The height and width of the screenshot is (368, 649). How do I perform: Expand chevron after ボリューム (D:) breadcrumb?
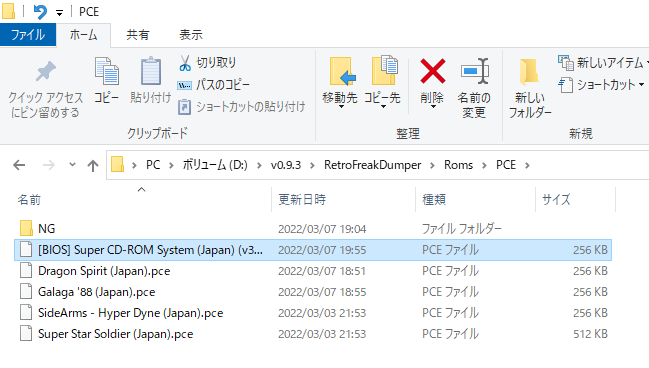tap(259, 165)
